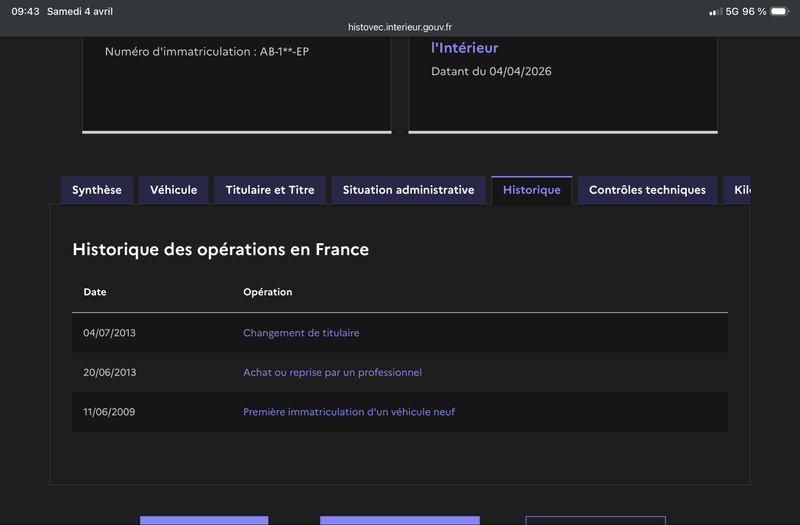The width and height of the screenshot is (800, 525).
Task: Switch to the Véhicule tab
Action: tap(173, 190)
